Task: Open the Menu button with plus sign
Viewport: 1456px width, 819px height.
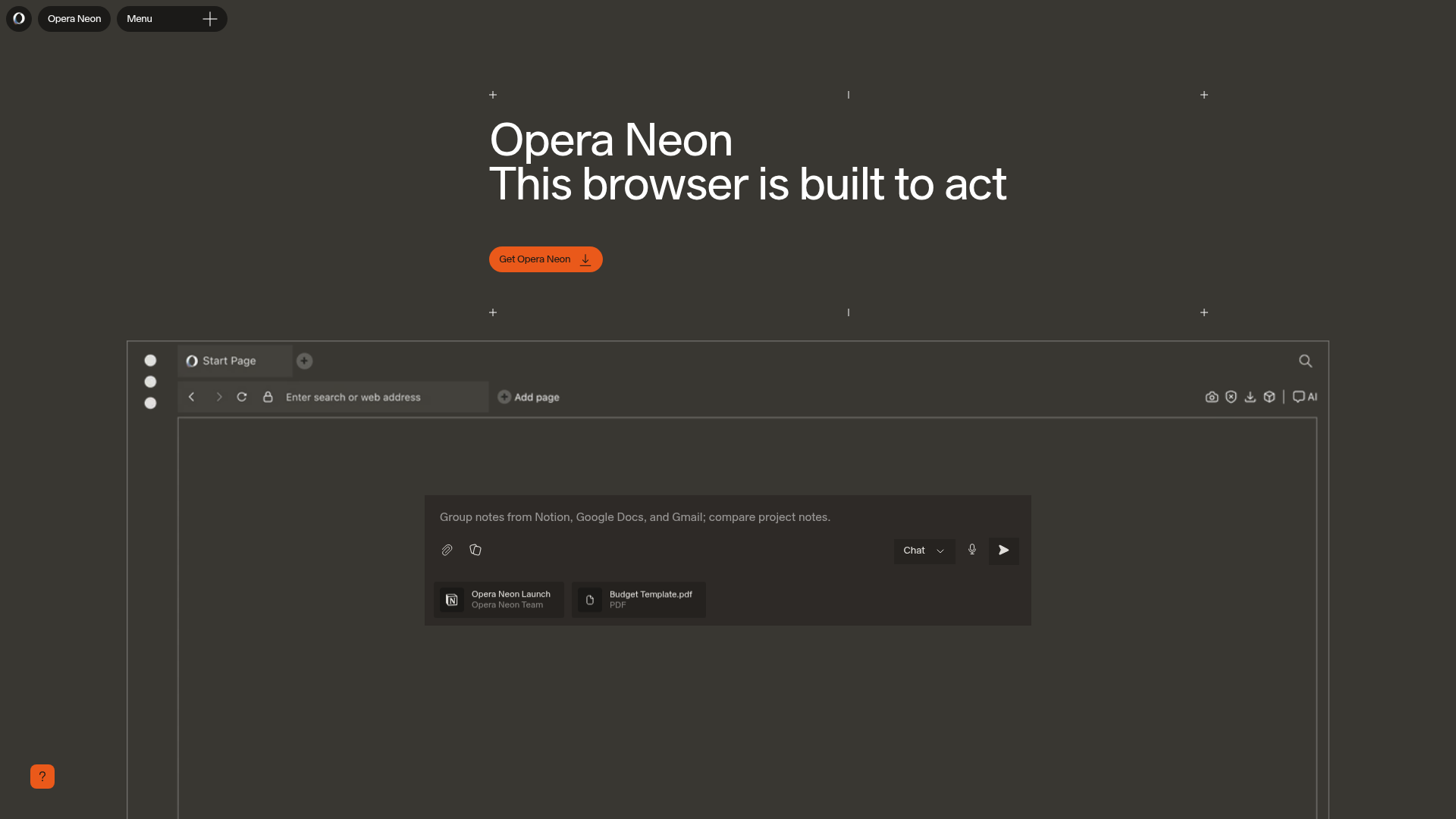Action: 172,19
